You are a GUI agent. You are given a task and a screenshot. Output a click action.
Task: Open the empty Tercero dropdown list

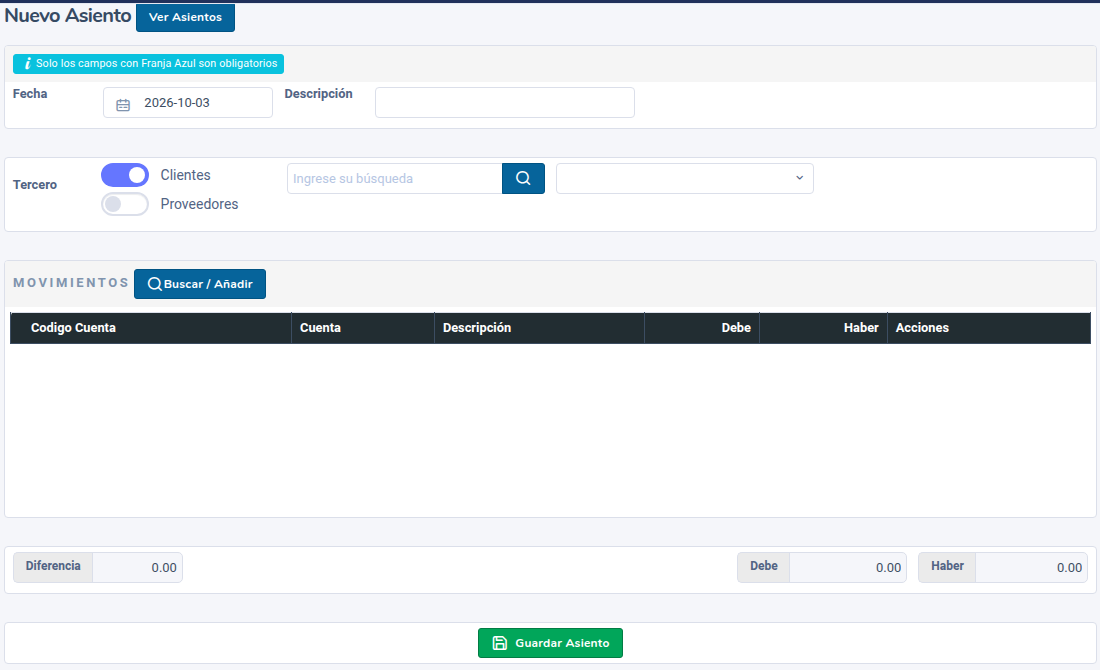point(685,178)
